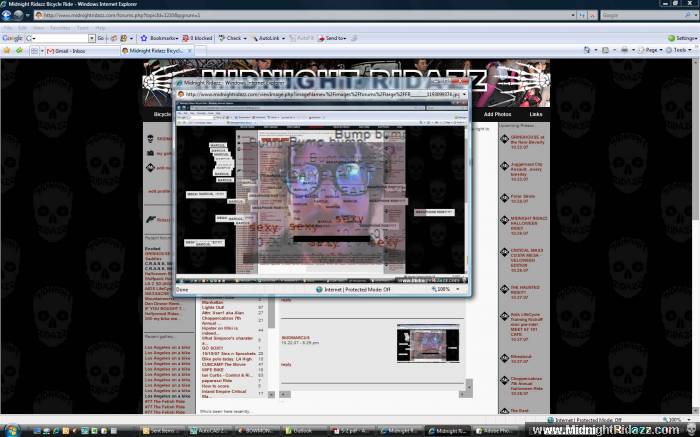Image resolution: width=700 pixels, height=437 pixels.
Task: Click the Add Photos navigation link
Action: click(x=497, y=114)
